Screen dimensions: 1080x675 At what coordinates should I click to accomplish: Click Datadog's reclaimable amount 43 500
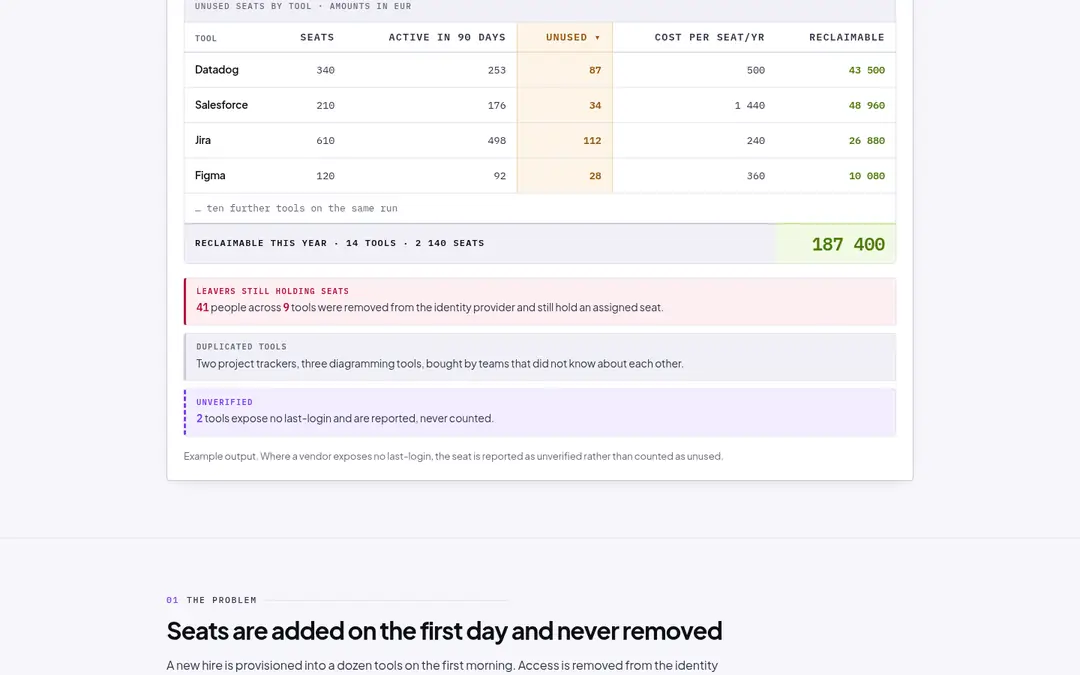click(866, 70)
